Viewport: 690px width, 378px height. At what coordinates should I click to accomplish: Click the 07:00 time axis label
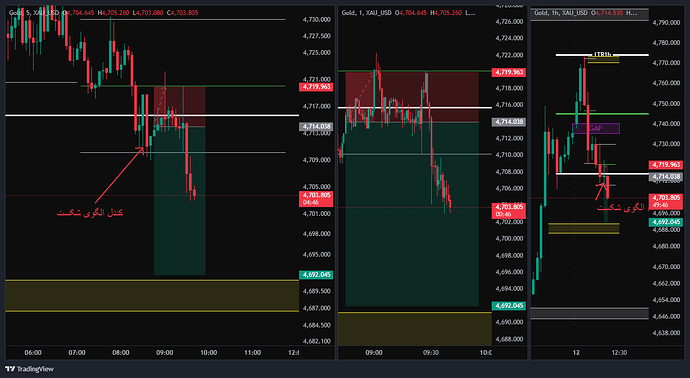[77, 353]
